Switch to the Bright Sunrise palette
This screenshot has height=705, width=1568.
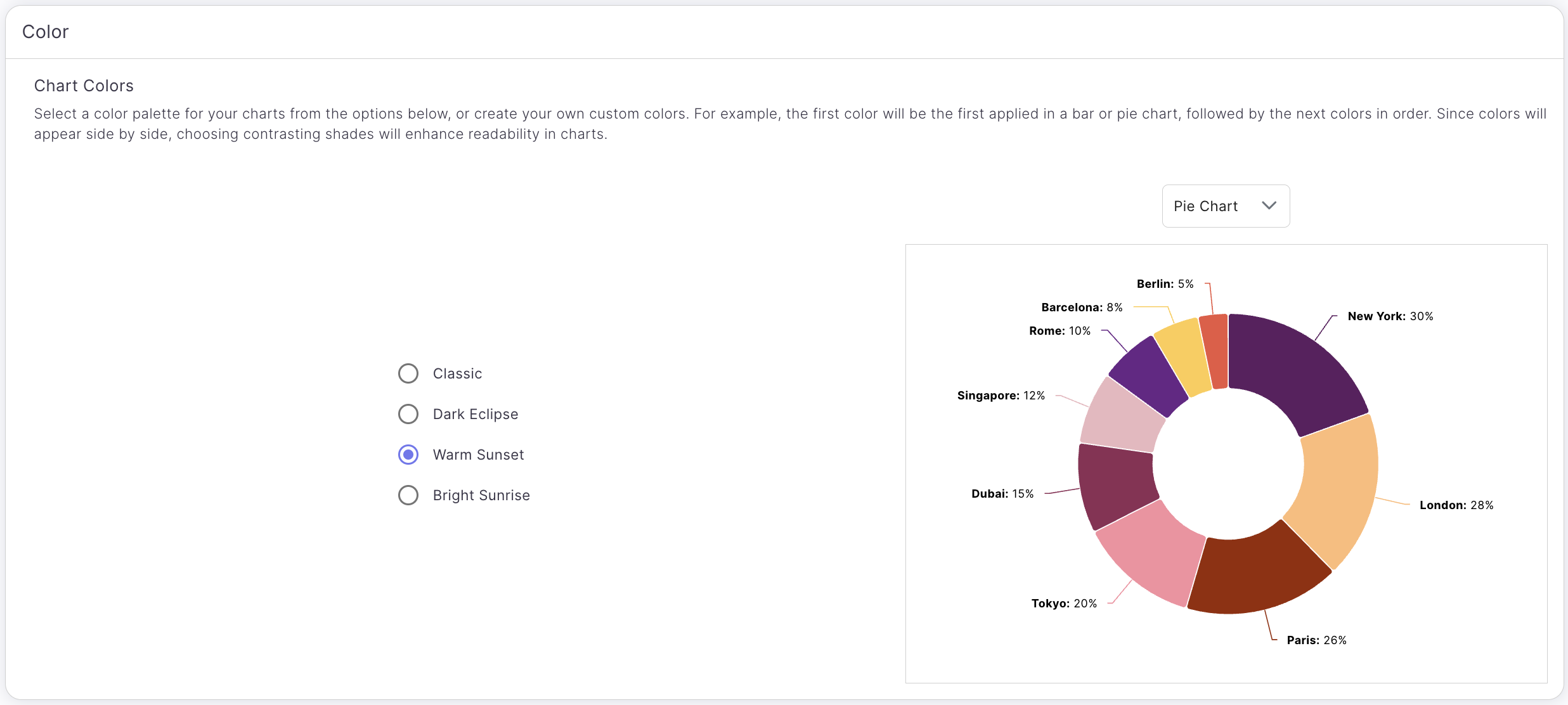[x=408, y=495]
